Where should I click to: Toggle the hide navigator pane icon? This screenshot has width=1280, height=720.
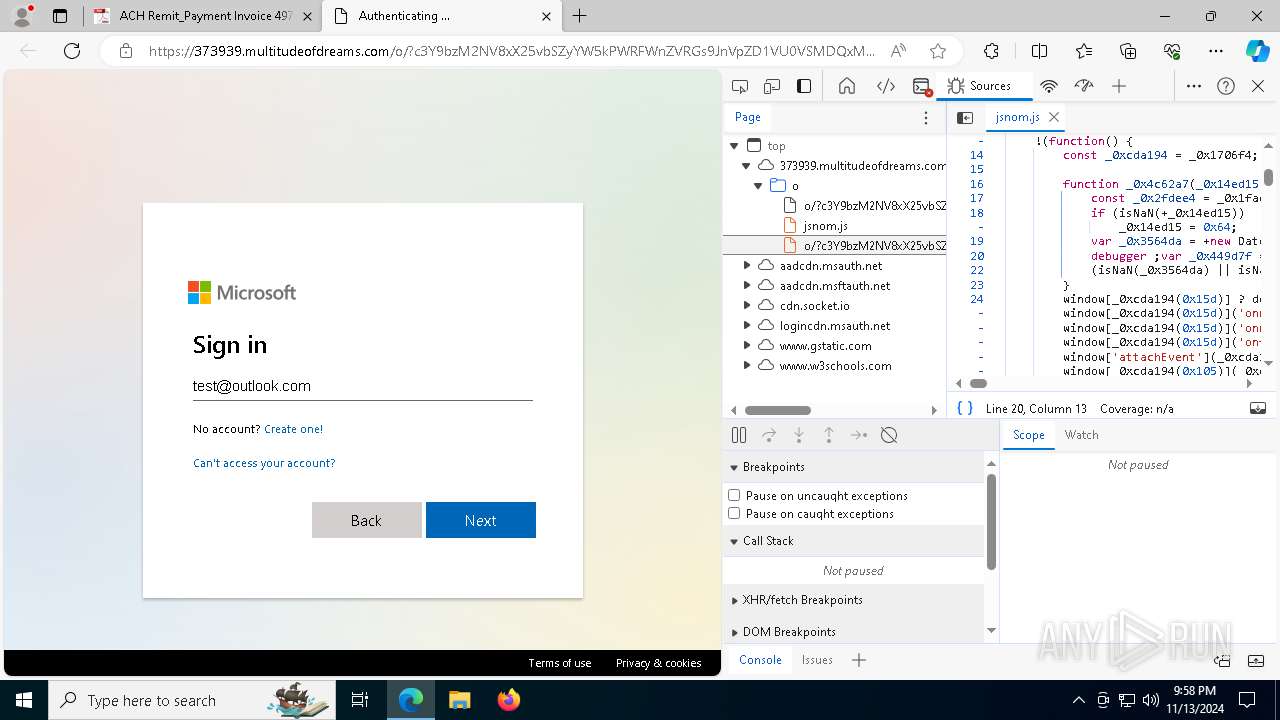[965, 117]
